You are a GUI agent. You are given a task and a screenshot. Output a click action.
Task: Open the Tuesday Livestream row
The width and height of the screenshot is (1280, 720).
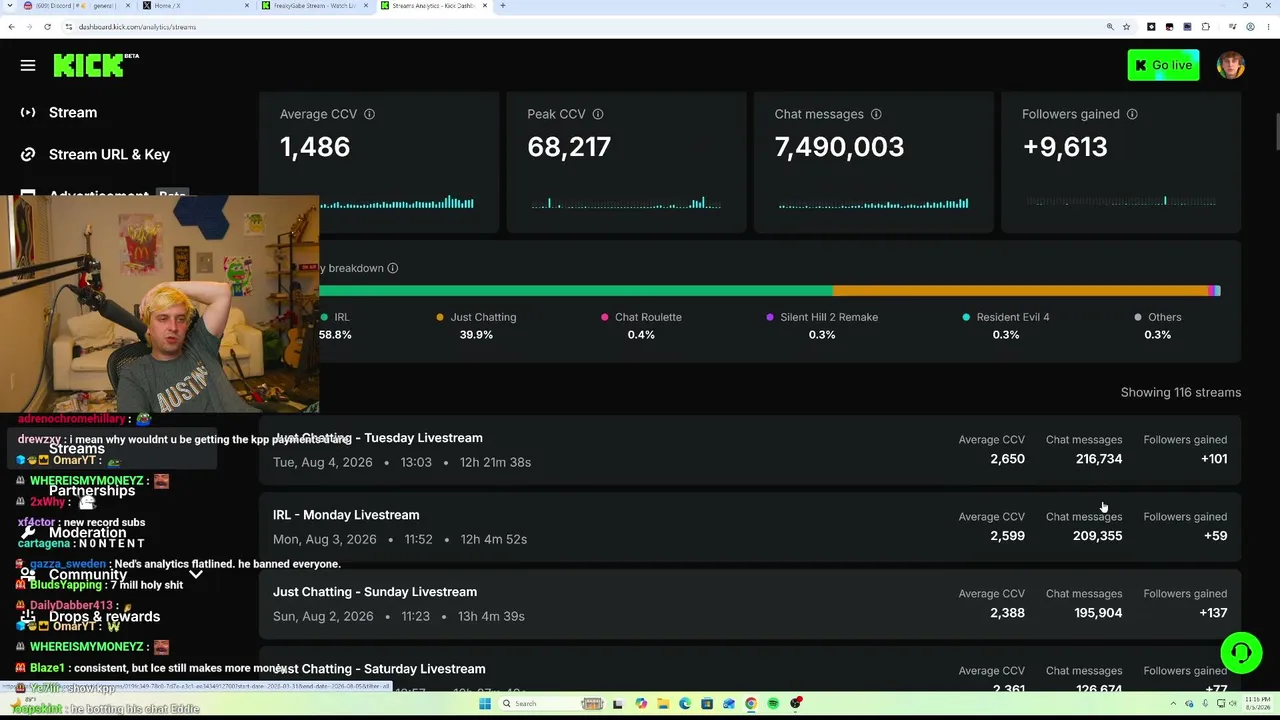click(x=750, y=450)
